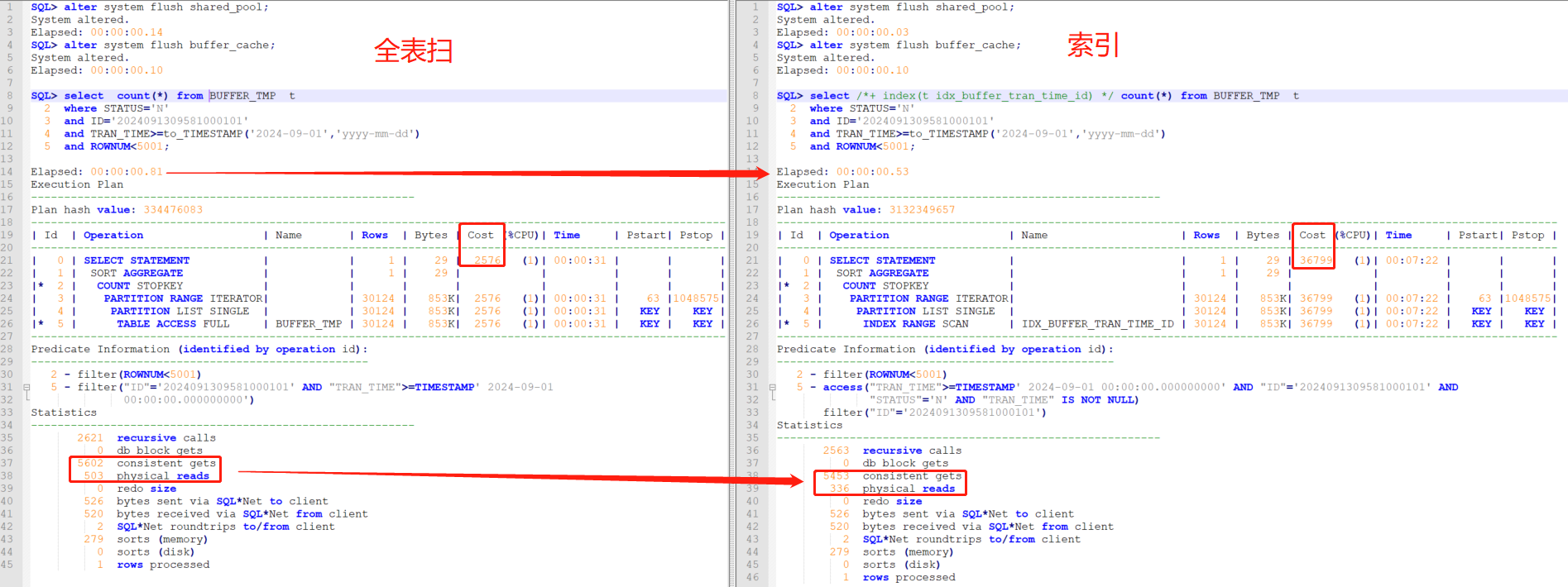
Task: Click 'Rows' column header in the left plan
Action: pos(375,236)
